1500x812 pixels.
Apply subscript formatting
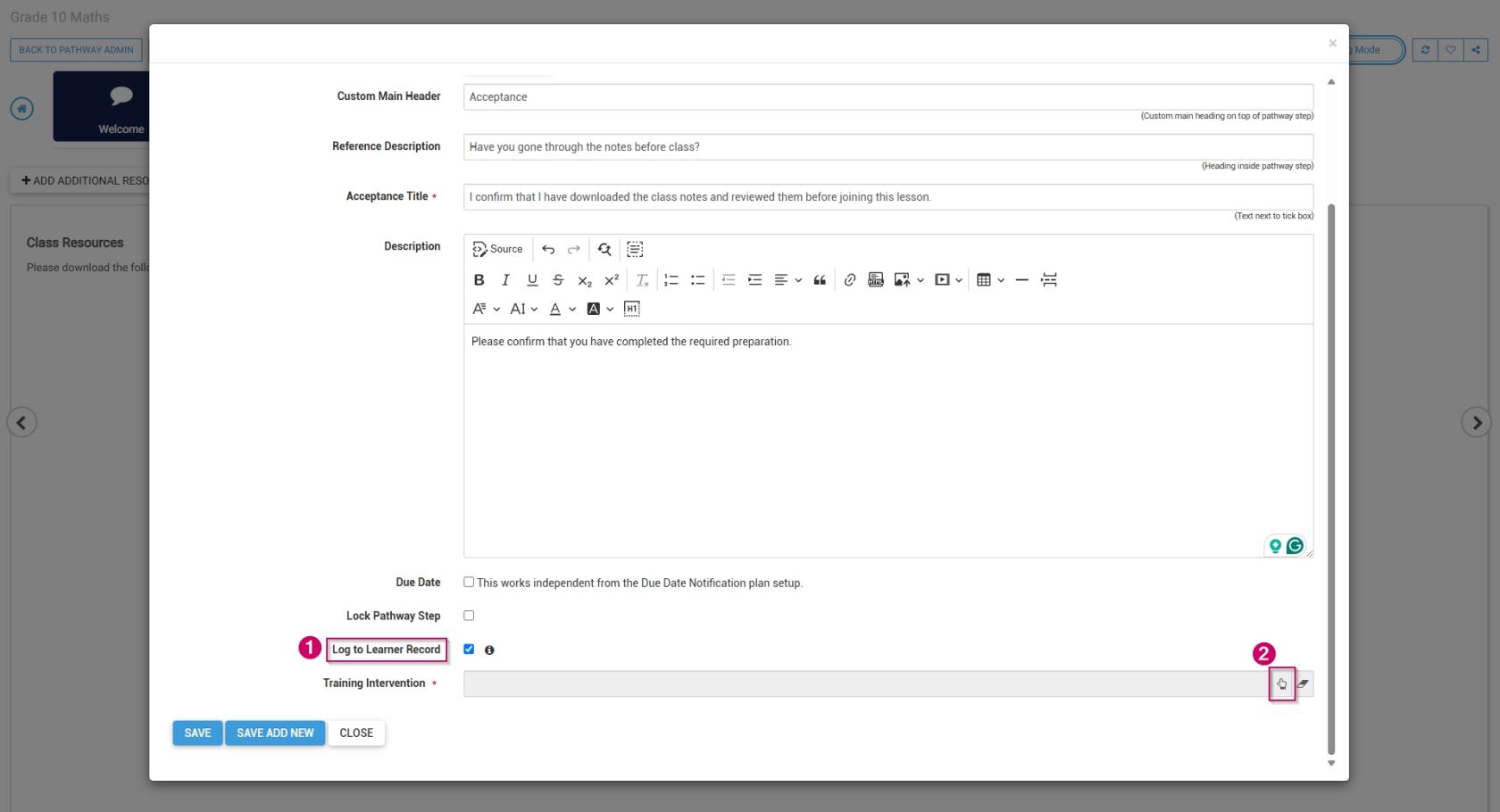pos(585,280)
